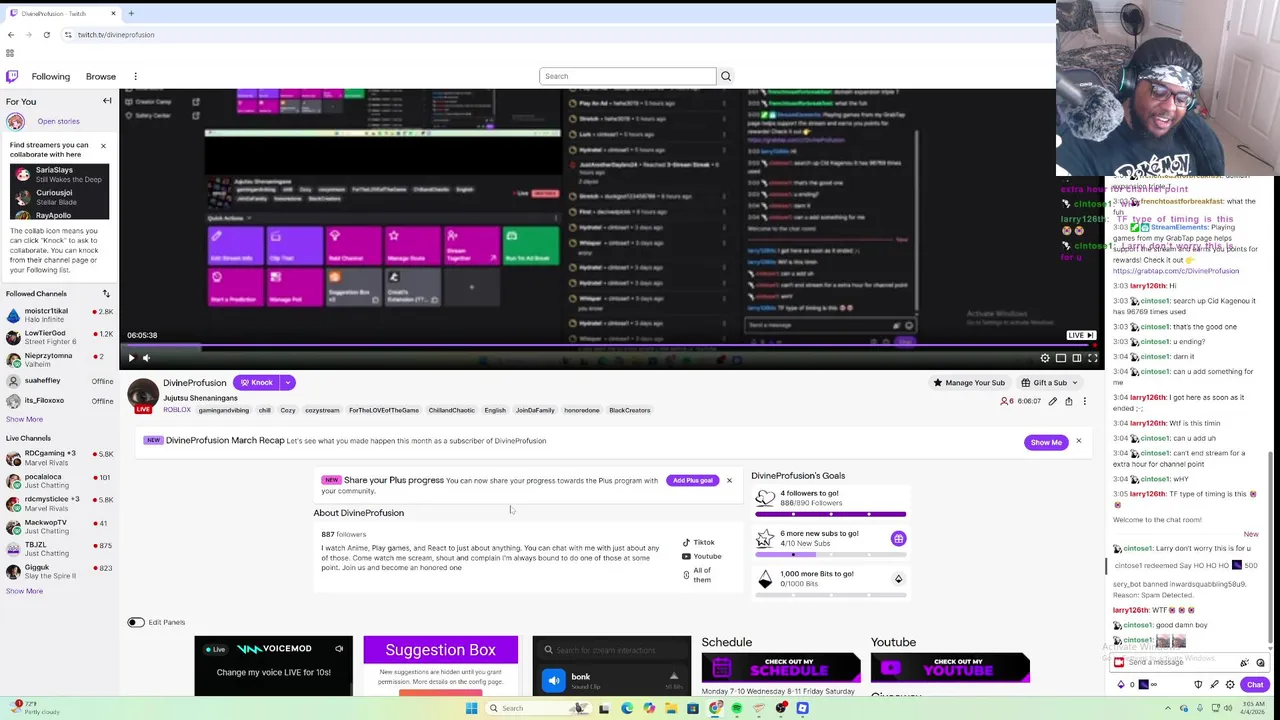Open the more options menu beside Browse
This screenshot has width=1280, height=720.
pos(135,76)
